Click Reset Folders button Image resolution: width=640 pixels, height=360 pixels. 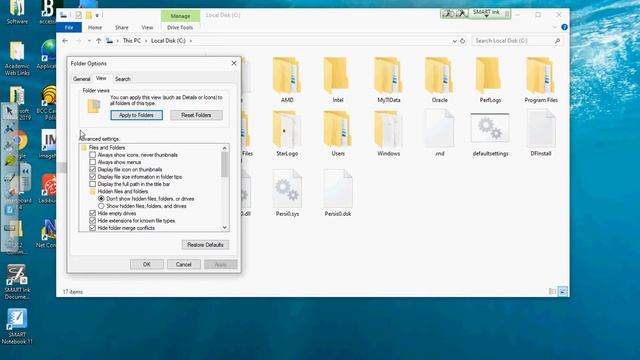[196, 115]
